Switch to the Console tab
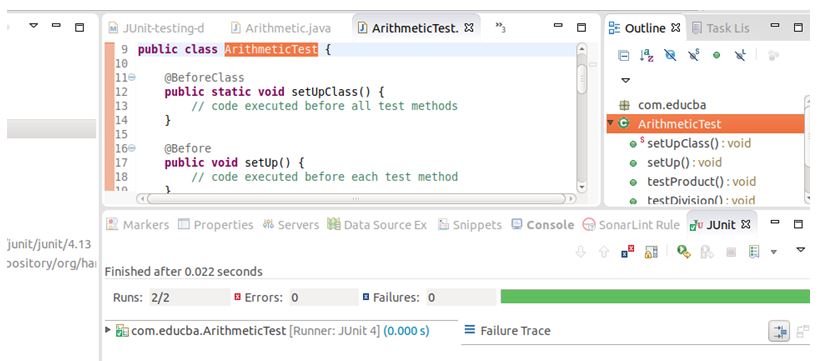 [543, 225]
